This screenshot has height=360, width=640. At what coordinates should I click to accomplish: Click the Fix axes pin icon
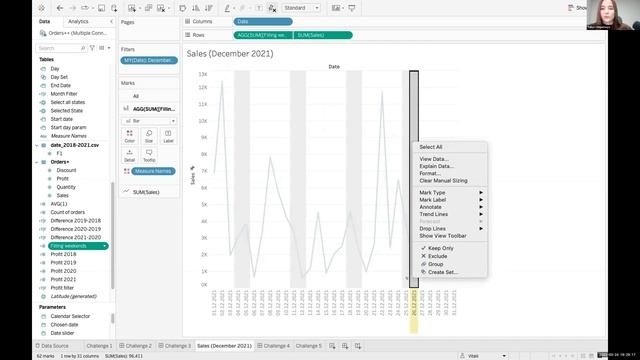coord(272,8)
